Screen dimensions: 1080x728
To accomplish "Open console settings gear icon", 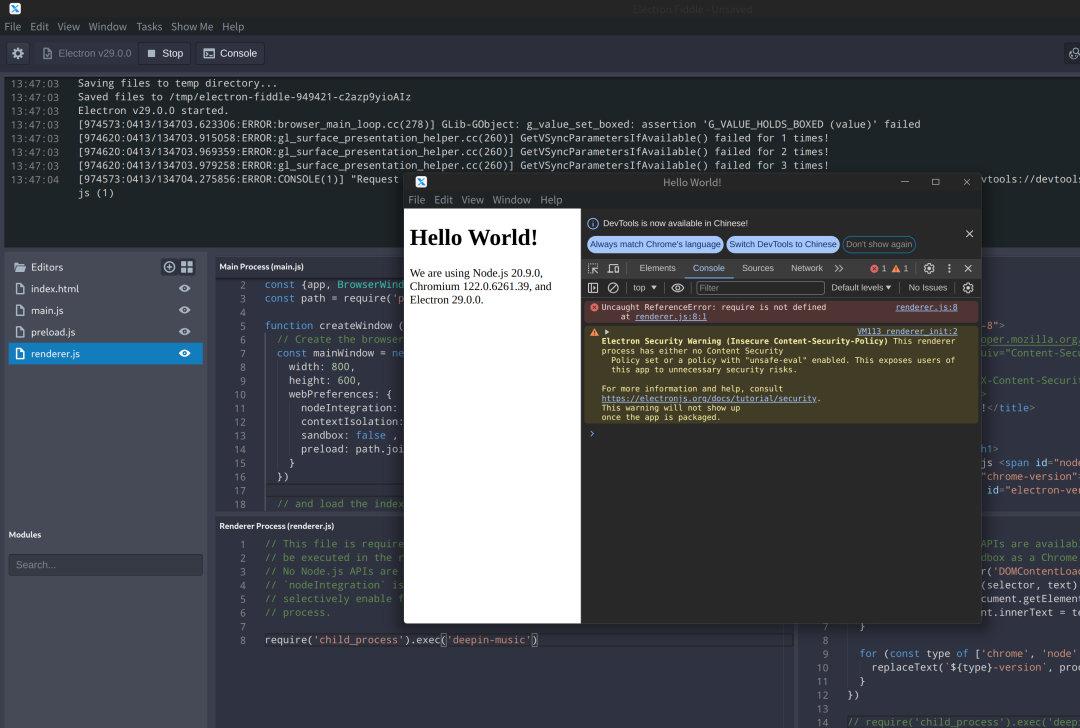I will pyautogui.click(x=968, y=287).
